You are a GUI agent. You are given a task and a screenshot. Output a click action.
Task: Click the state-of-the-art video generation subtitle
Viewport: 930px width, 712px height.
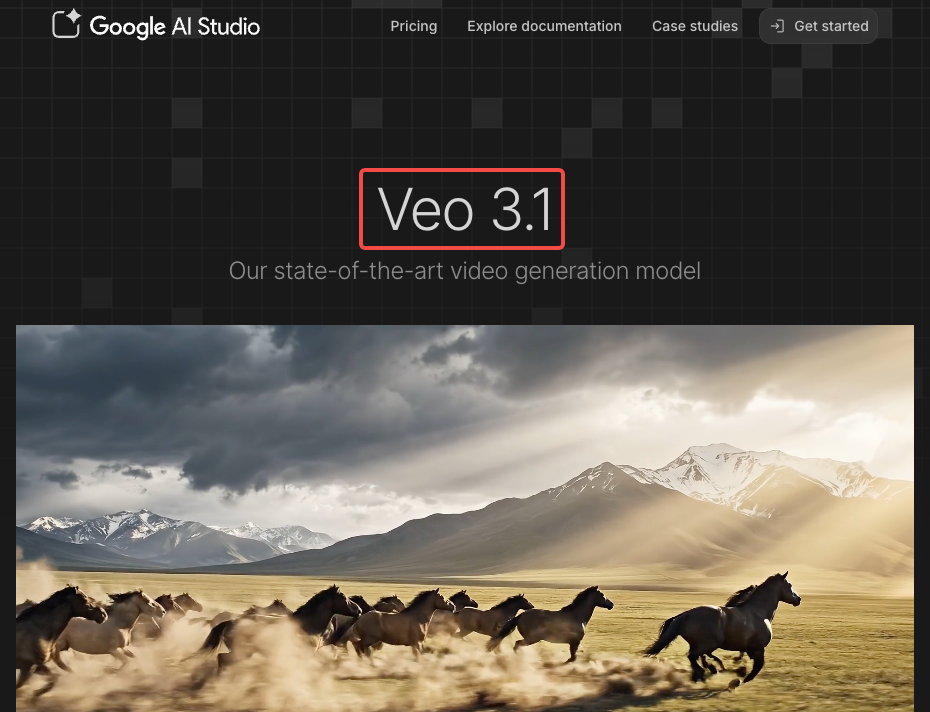coord(464,271)
